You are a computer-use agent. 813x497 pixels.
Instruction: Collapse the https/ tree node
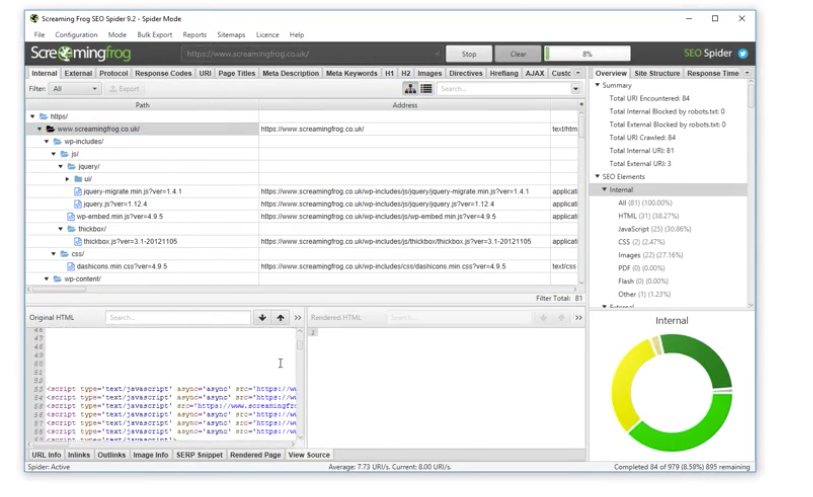33,117
